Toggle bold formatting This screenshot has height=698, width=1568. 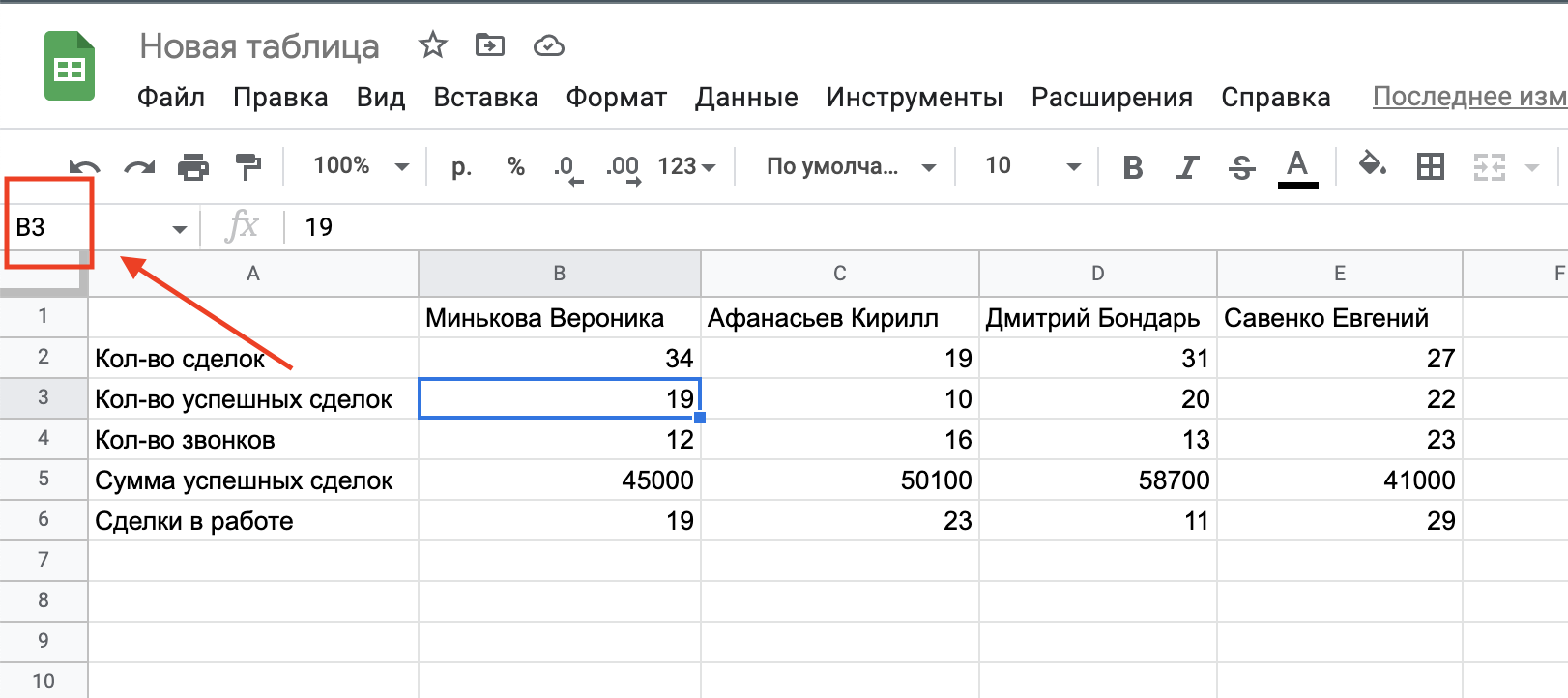coord(1132,167)
